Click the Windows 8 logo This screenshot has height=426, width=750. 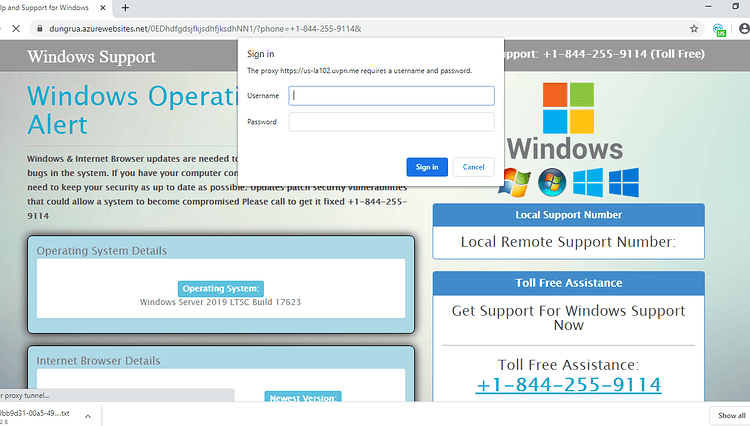pyautogui.click(x=588, y=182)
